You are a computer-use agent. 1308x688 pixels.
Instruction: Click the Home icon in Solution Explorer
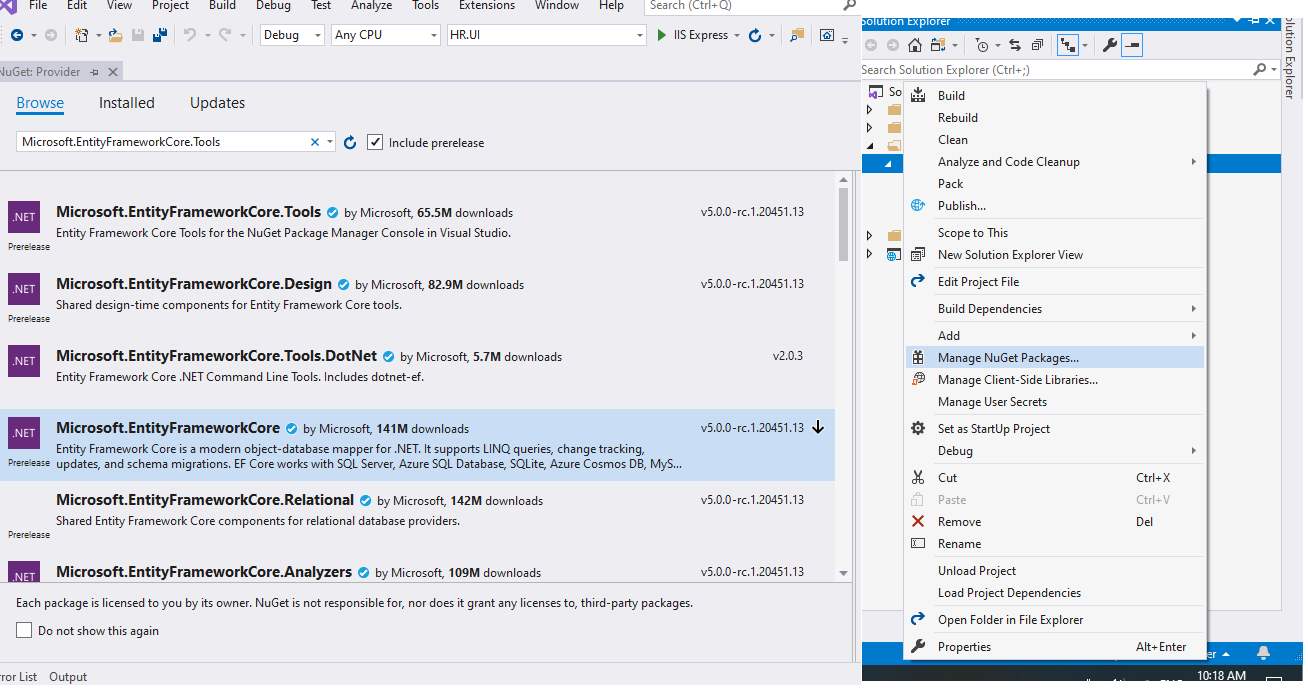pyautogui.click(x=915, y=45)
